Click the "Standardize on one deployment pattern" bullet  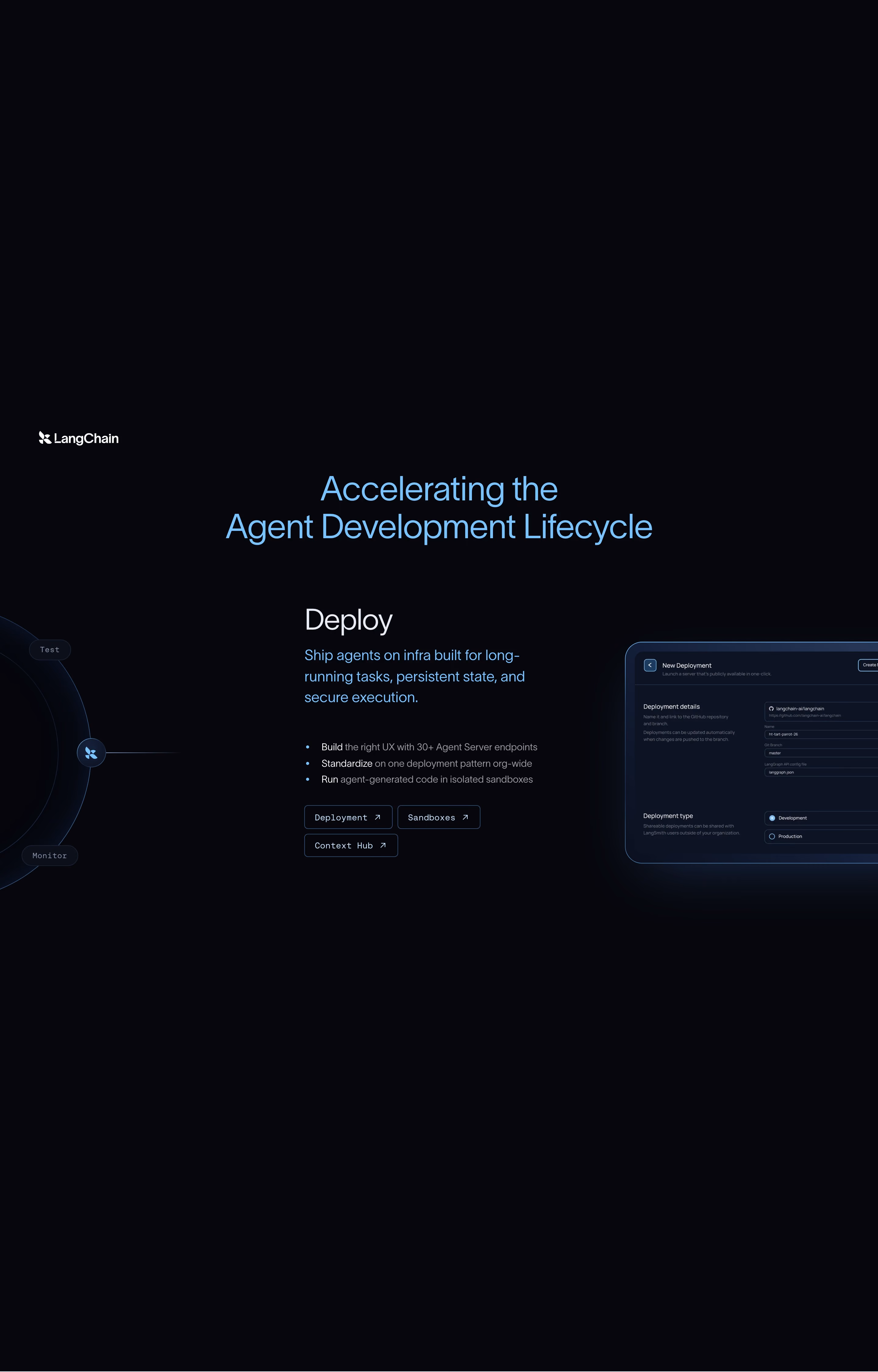coord(427,763)
